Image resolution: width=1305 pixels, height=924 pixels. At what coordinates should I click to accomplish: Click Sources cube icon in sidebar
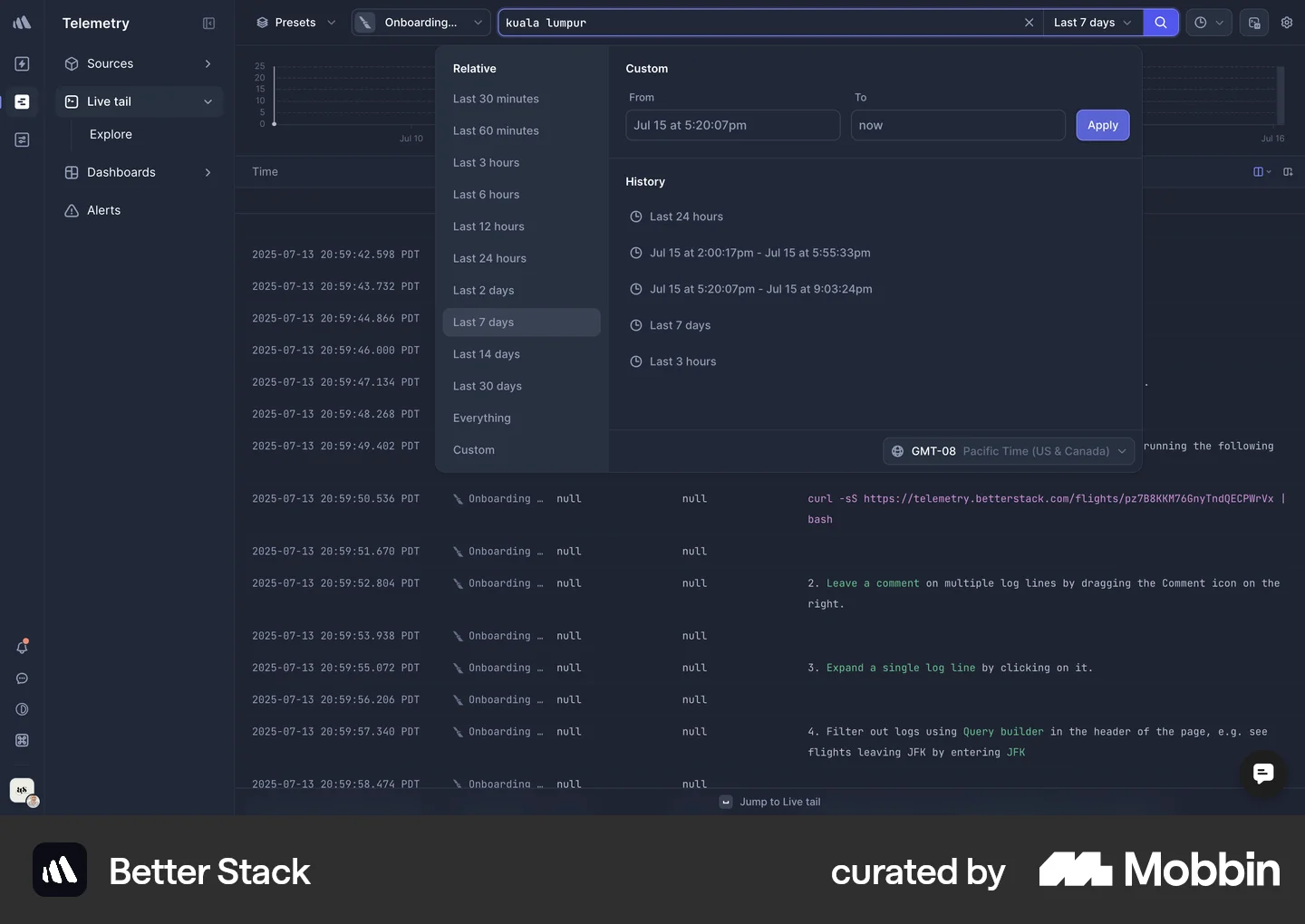(x=72, y=63)
